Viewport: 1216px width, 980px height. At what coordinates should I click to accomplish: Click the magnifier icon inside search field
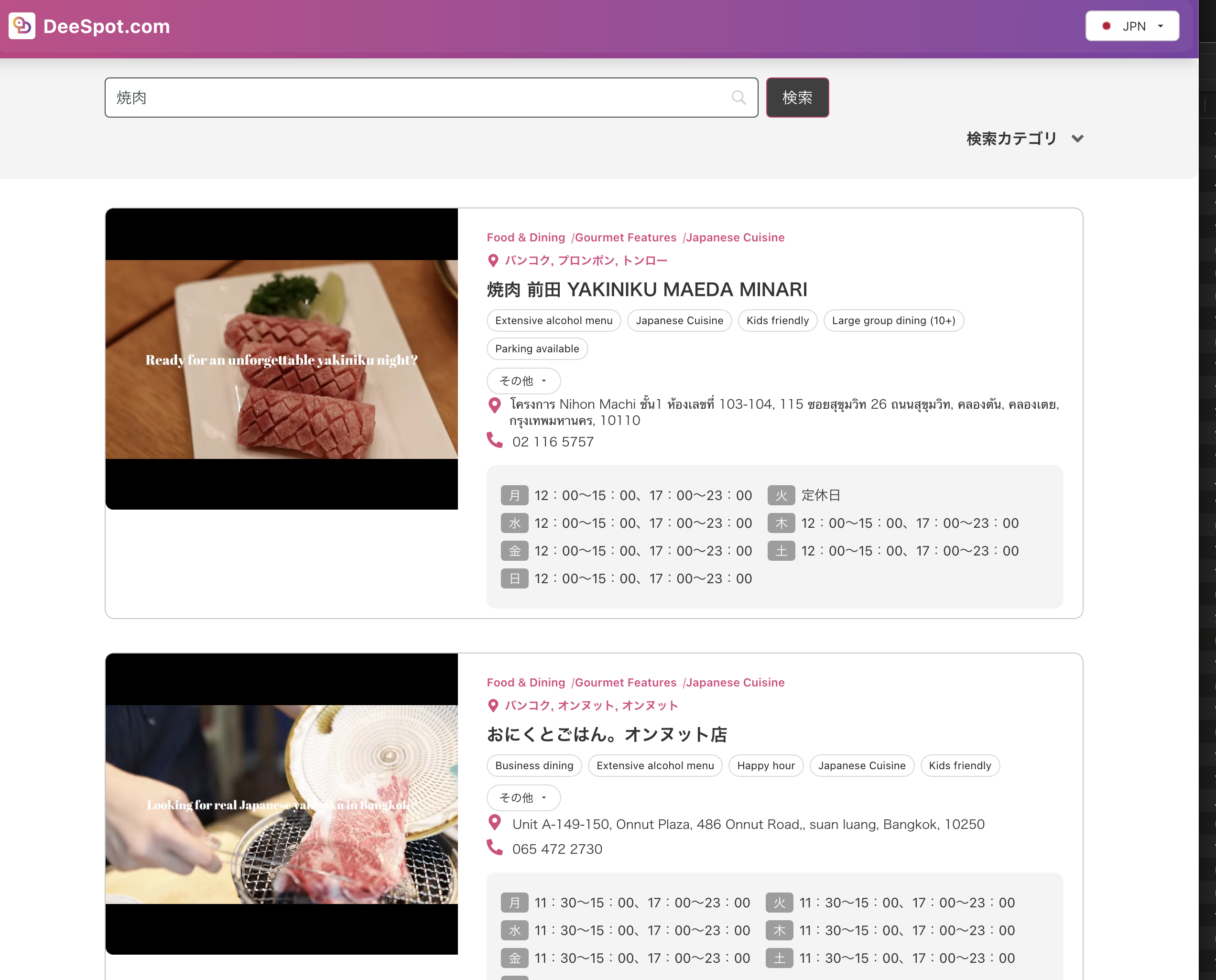(738, 98)
